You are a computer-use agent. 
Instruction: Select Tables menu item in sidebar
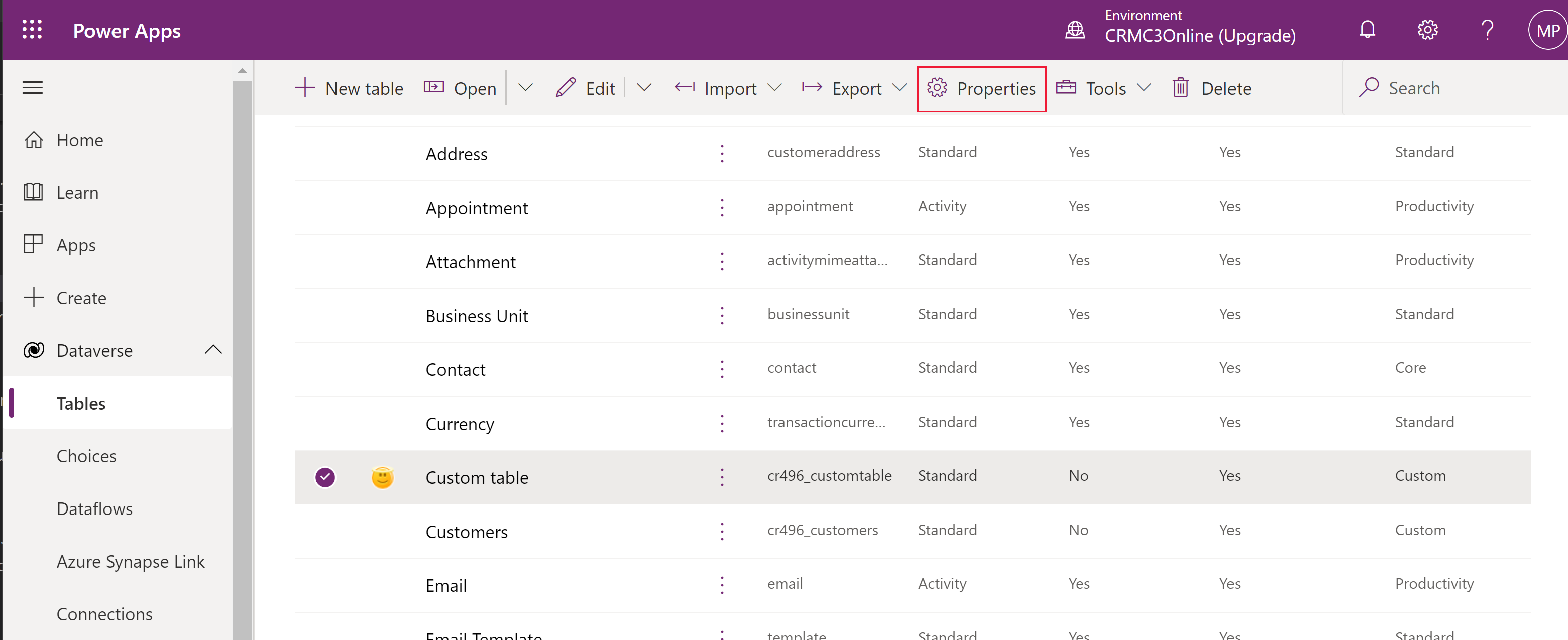tap(81, 402)
